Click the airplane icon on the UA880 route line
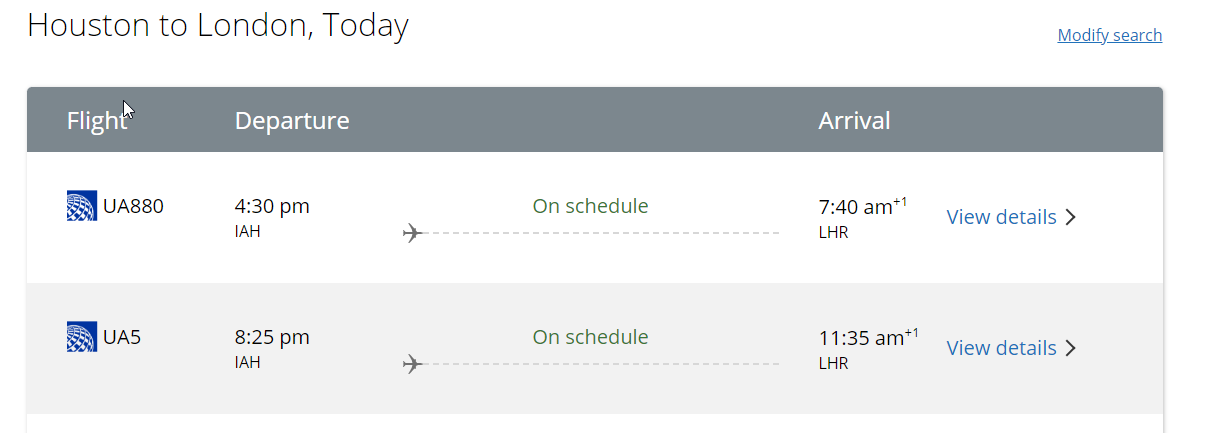 pyautogui.click(x=412, y=233)
